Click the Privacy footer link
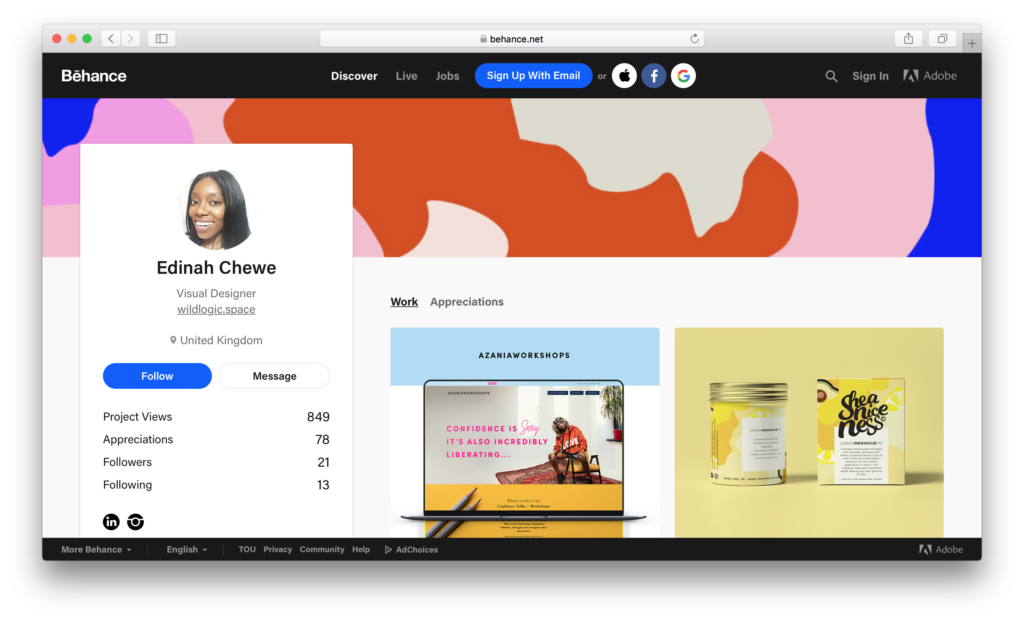 tap(278, 550)
